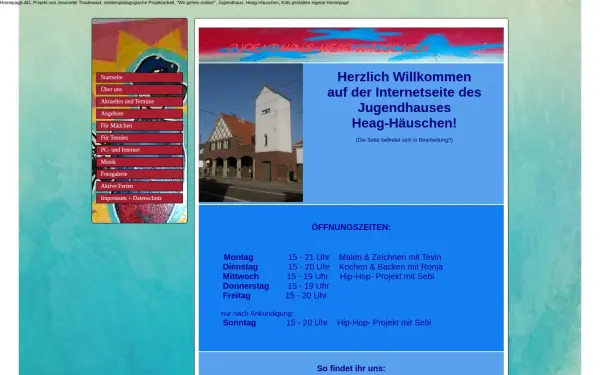Viewport: 600px width, 375px height.
Task: Select the Freitag row label
Action: click(x=236, y=296)
